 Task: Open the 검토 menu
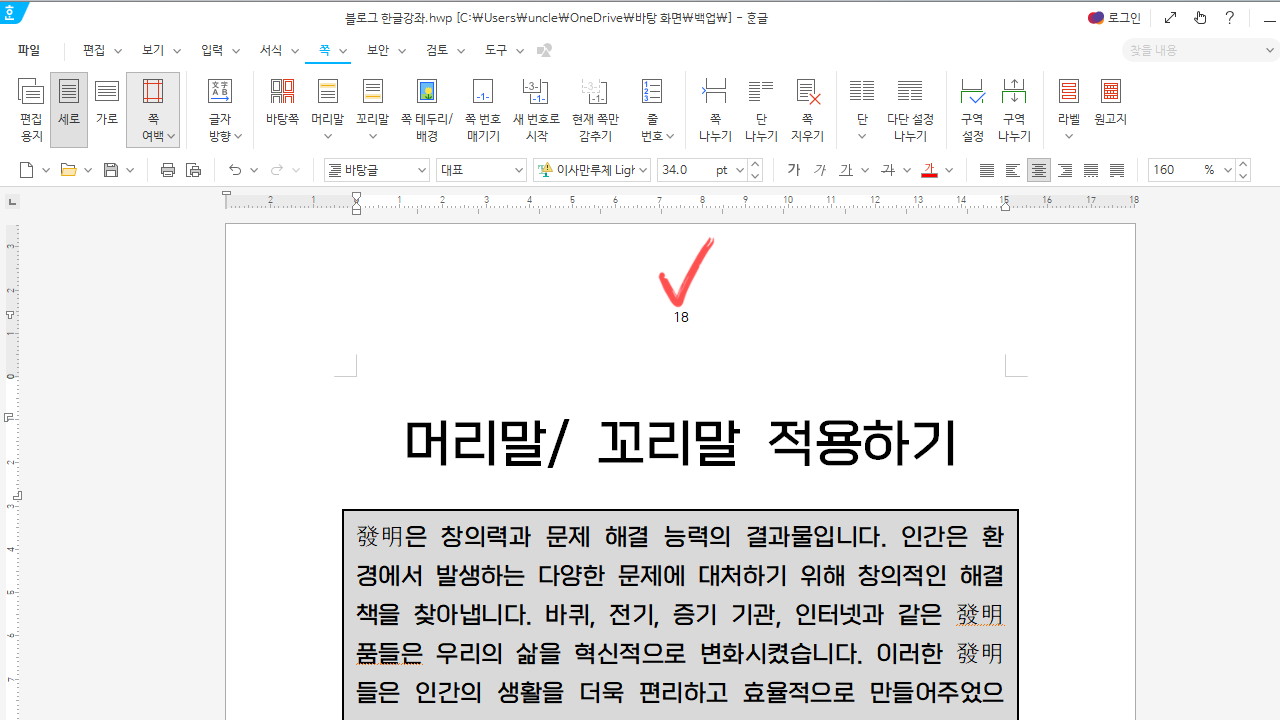(437, 50)
